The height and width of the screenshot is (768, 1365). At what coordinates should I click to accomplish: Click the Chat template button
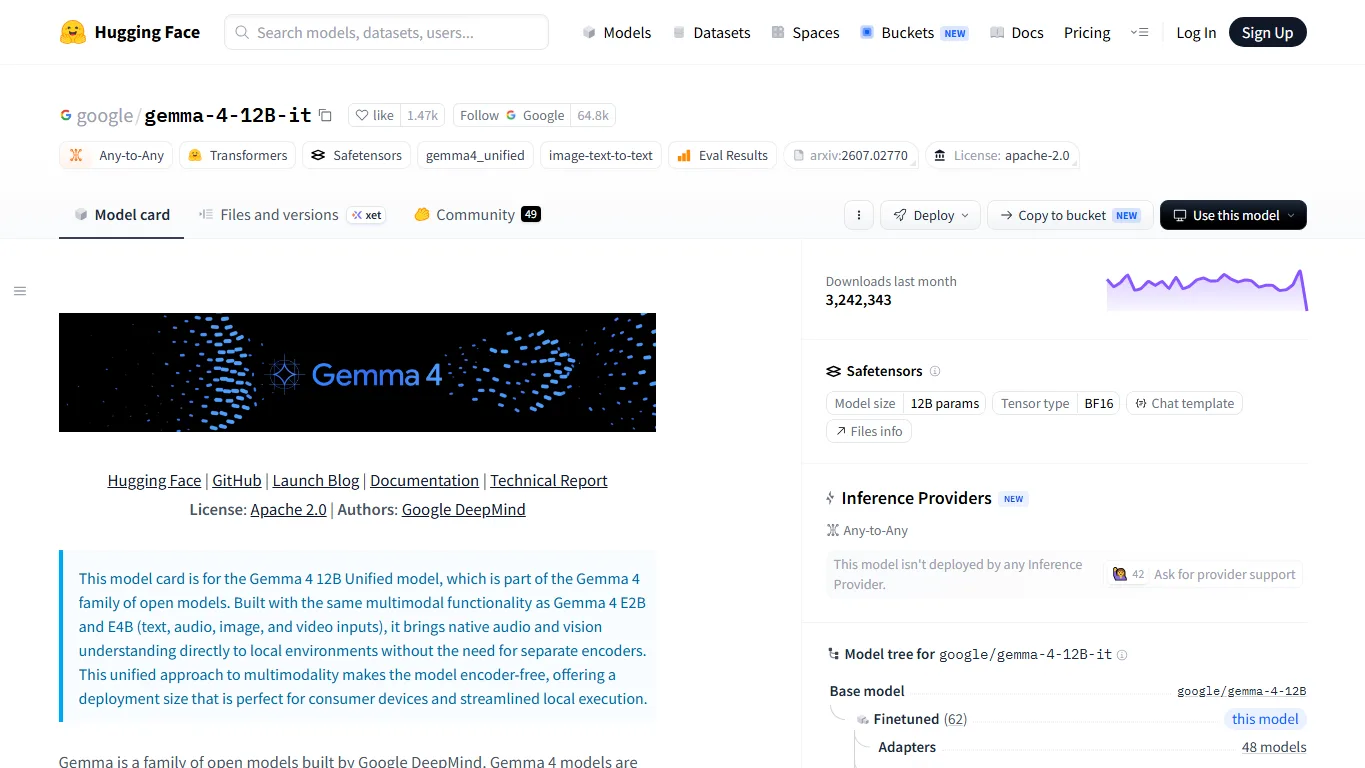click(x=1184, y=403)
